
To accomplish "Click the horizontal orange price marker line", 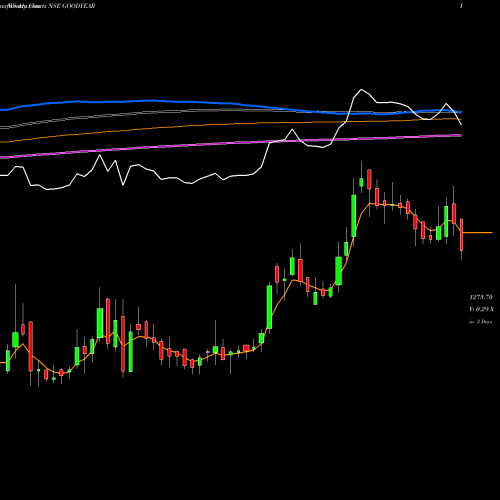I will pos(478,232).
